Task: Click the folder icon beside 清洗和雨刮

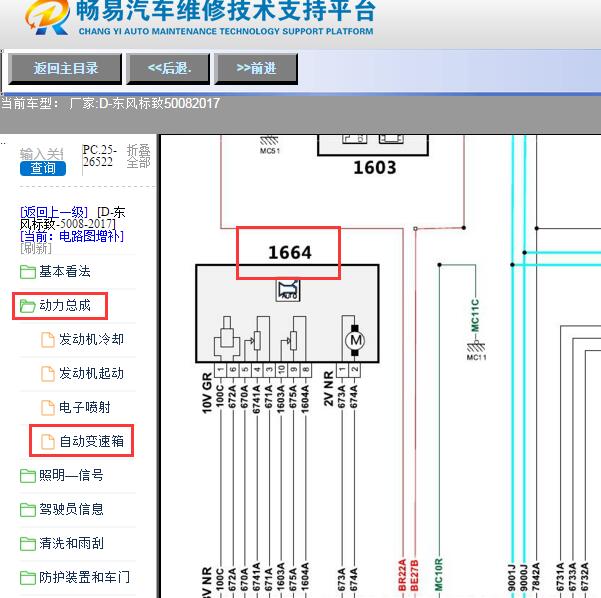Action: tap(28, 544)
